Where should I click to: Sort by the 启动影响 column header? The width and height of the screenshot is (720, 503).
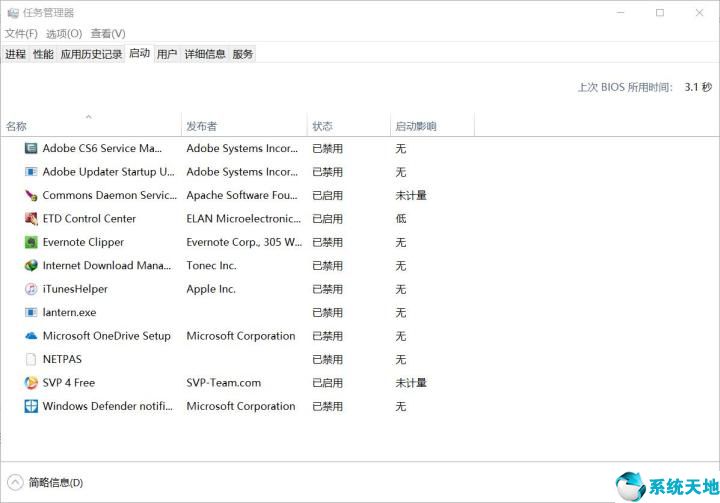(432, 125)
